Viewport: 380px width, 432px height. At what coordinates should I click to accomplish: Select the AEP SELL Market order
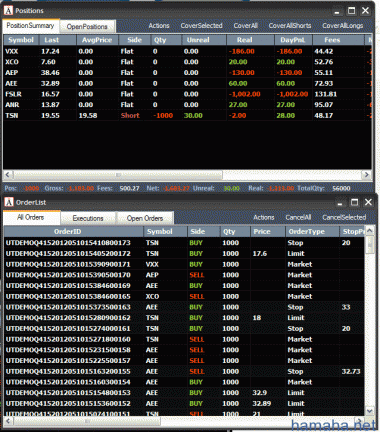tap(184, 275)
